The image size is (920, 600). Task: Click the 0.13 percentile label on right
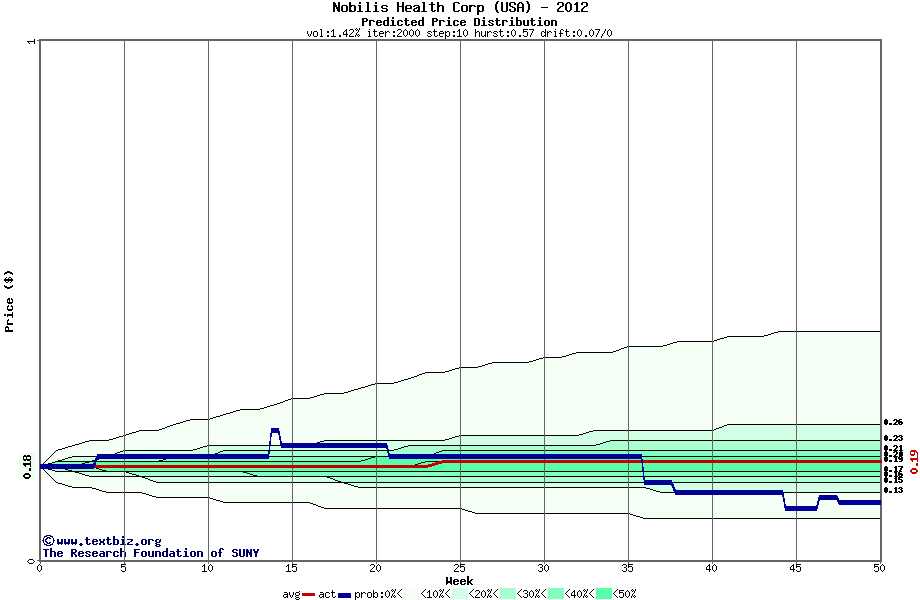893,490
